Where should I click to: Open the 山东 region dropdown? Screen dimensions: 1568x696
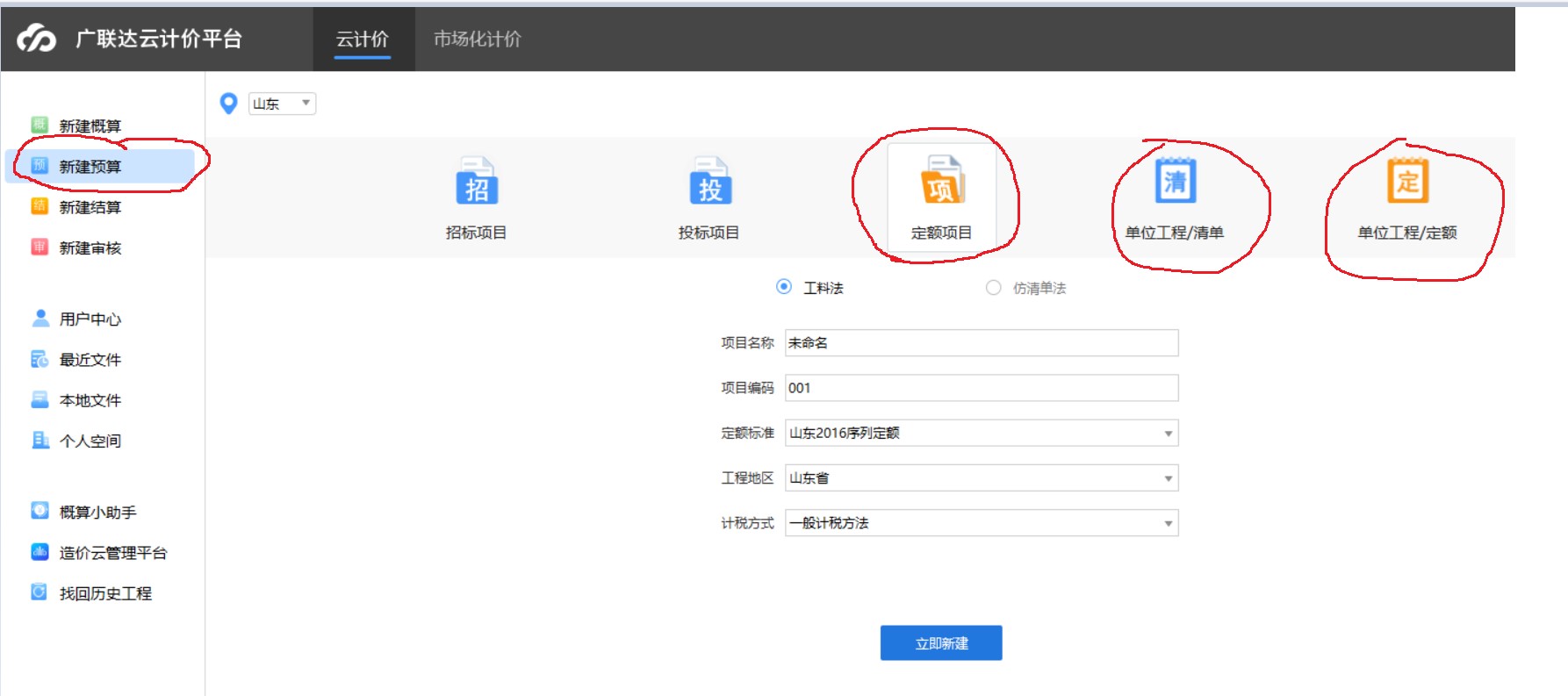point(282,104)
